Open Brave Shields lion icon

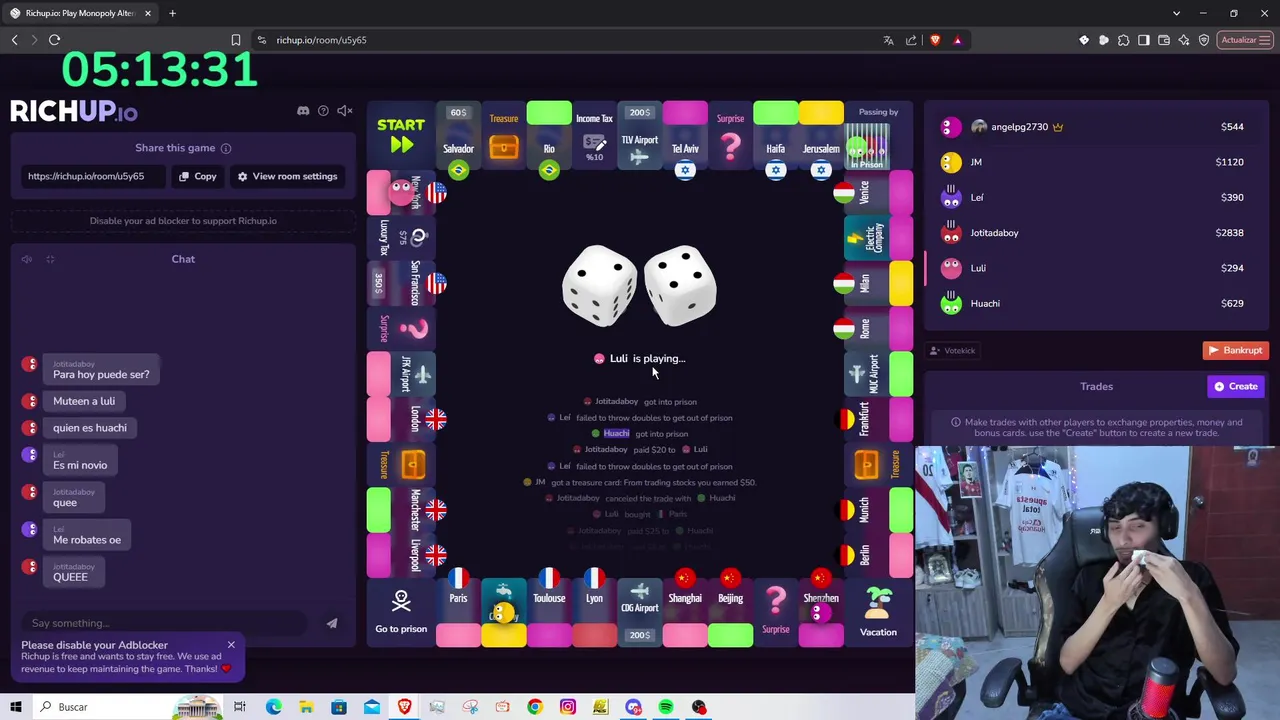[935, 40]
